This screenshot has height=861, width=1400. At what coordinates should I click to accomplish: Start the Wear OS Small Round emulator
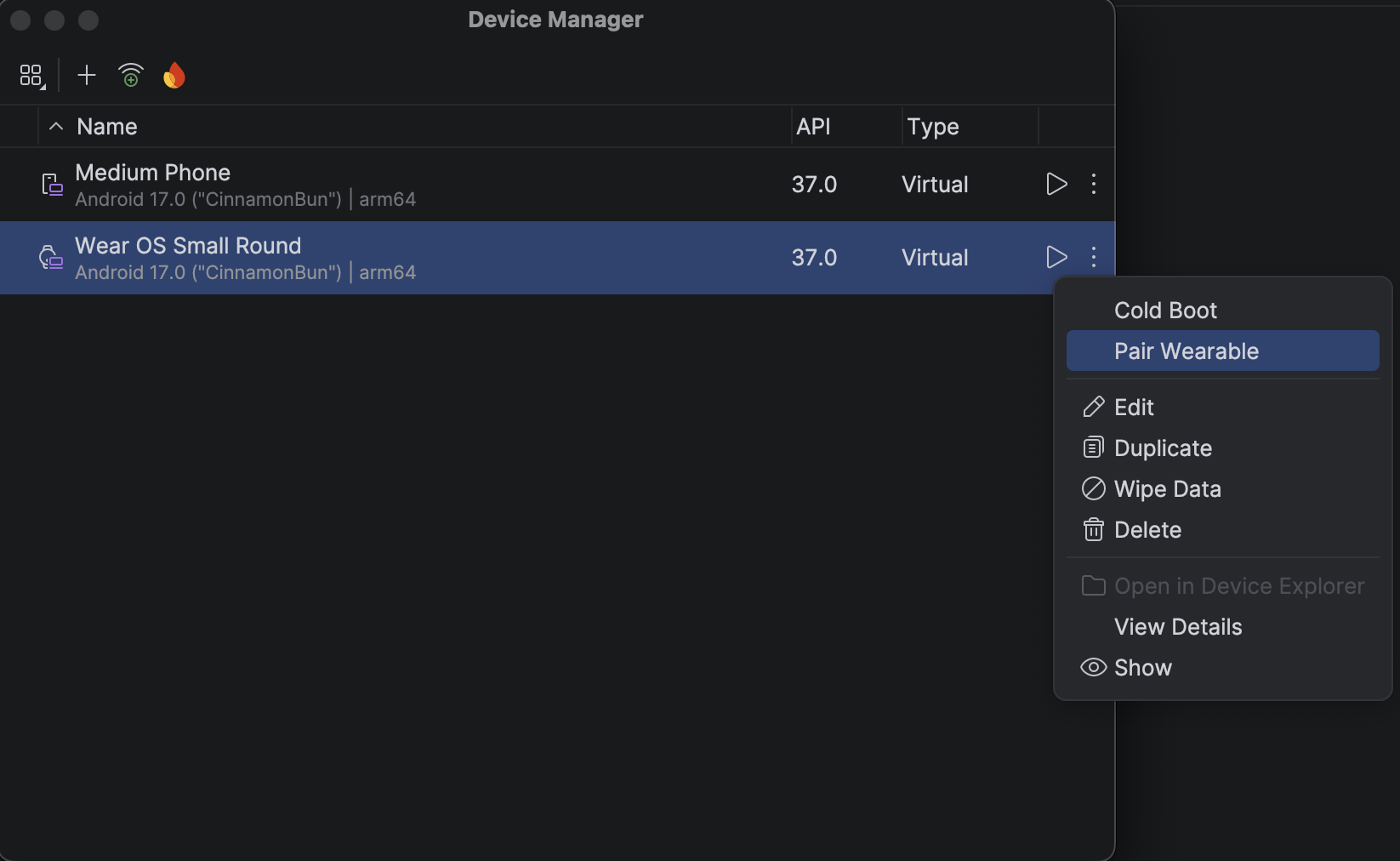click(x=1056, y=257)
